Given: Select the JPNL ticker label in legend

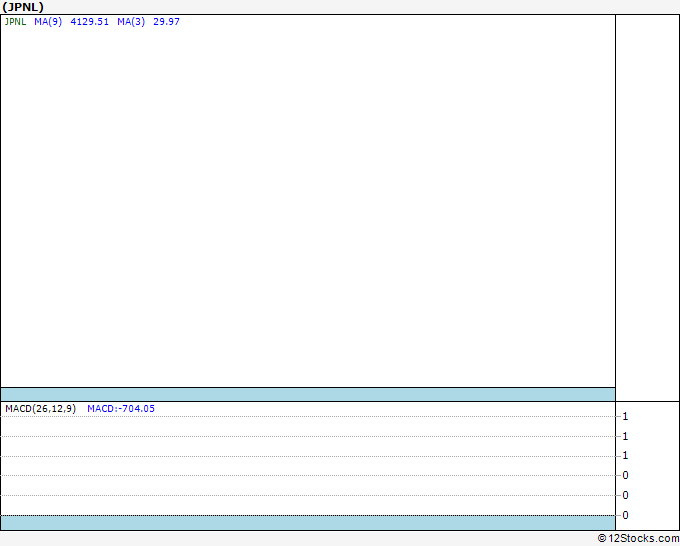Looking at the screenshot, I should point(15,22).
